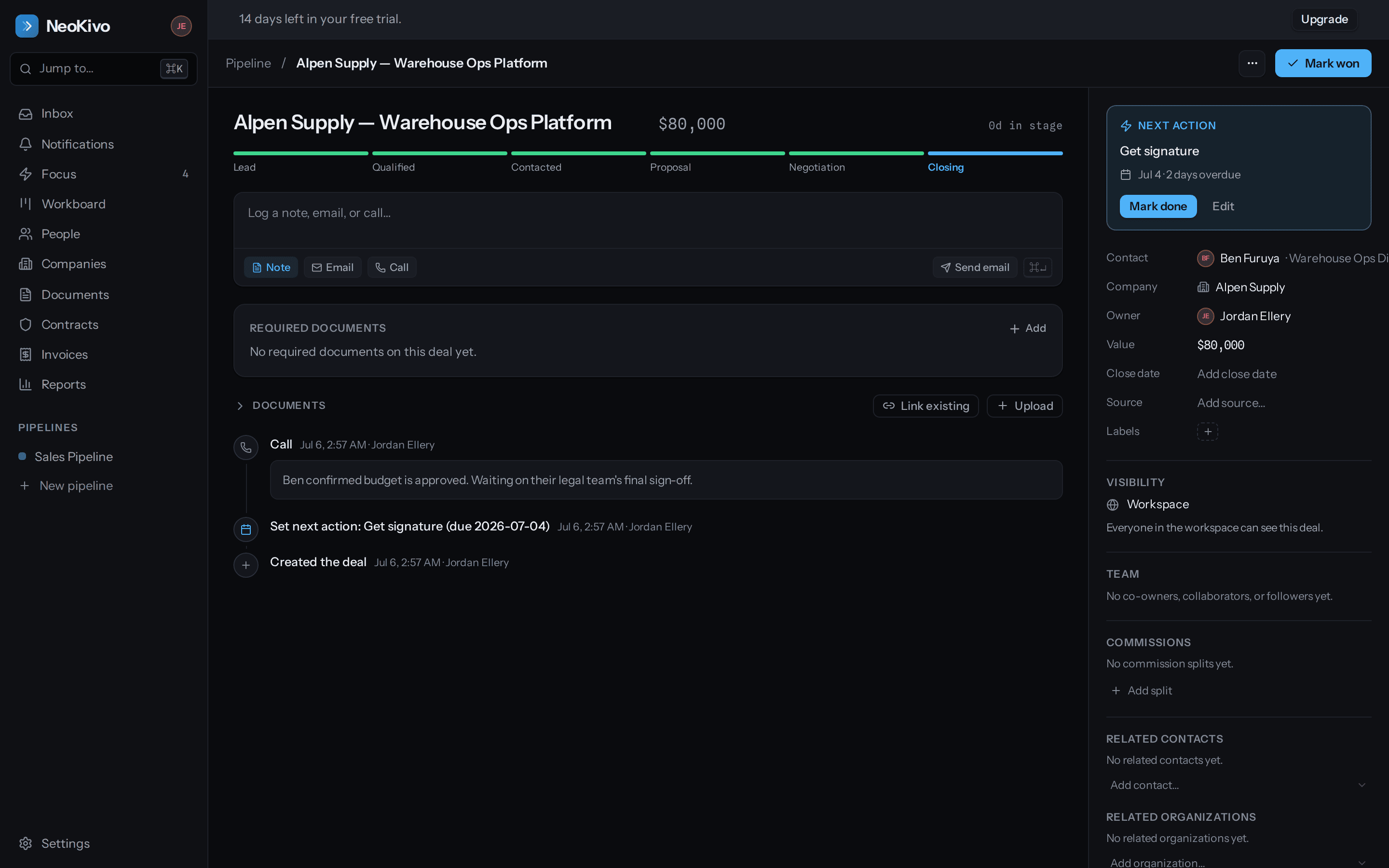This screenshot has height=868, width=1389.
Task: Switch composer to Note mode
Action: [271, 268]
